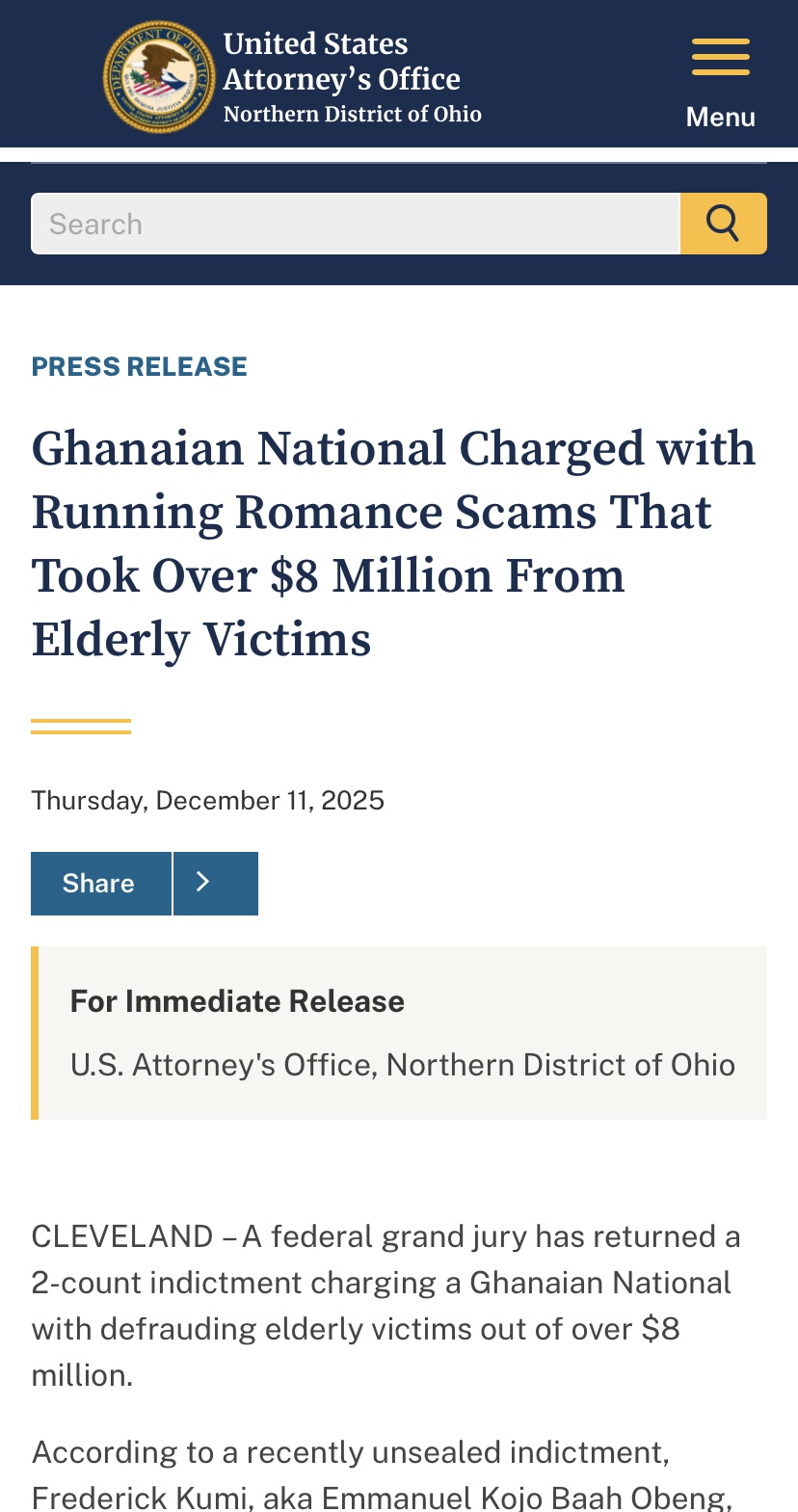Focus the Search text field
Screen dimensions: 798x1512
[x=356, y=224]
